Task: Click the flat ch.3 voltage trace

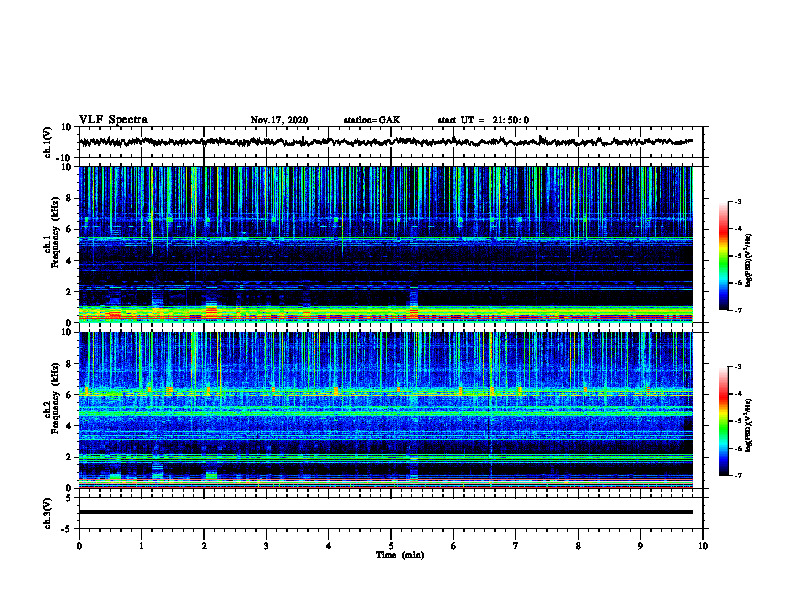Action: [385, 512]
